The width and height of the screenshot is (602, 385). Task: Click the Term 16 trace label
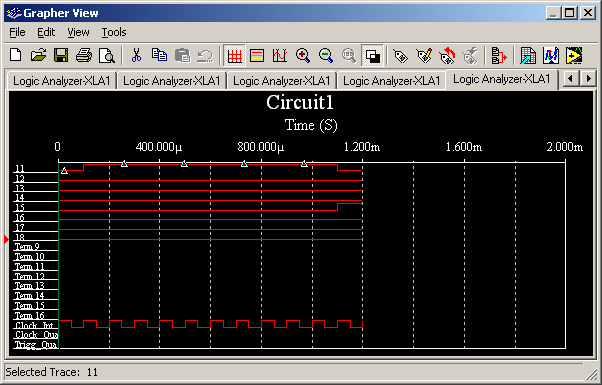click(x=30, y=316)
